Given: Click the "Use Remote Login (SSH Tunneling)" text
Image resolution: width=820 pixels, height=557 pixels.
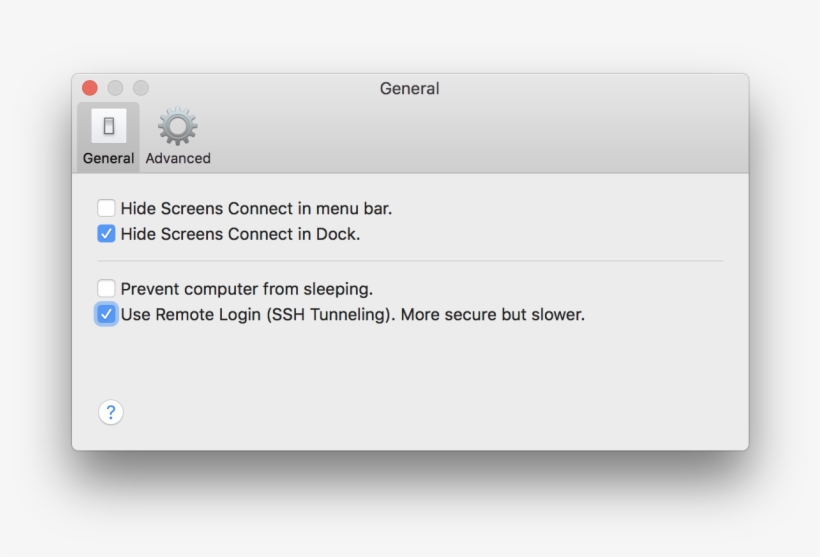Looking at the screenshot, I should [x=256, y=315].
